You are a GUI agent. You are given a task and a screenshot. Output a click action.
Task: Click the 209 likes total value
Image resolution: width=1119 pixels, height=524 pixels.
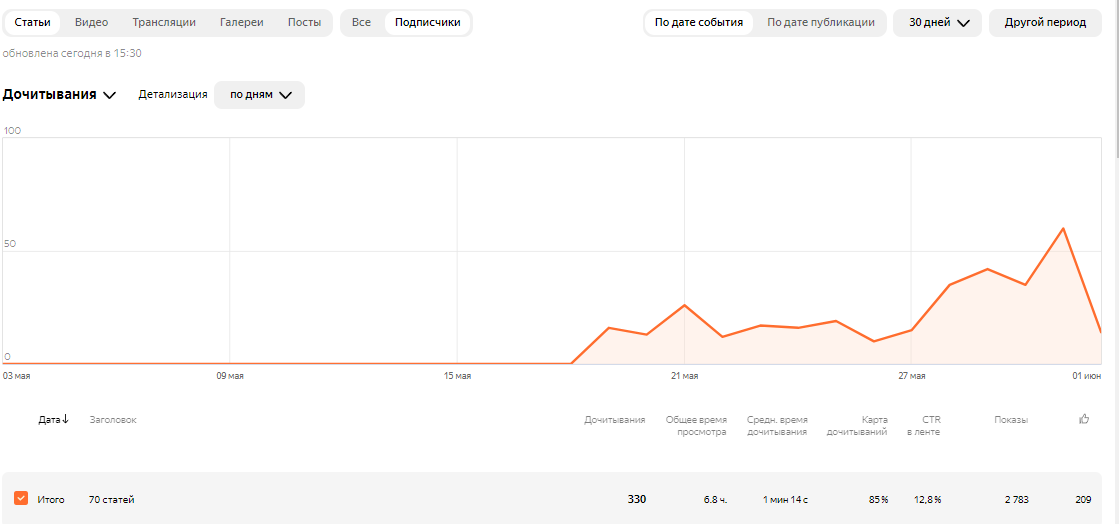coord(1083,500)
